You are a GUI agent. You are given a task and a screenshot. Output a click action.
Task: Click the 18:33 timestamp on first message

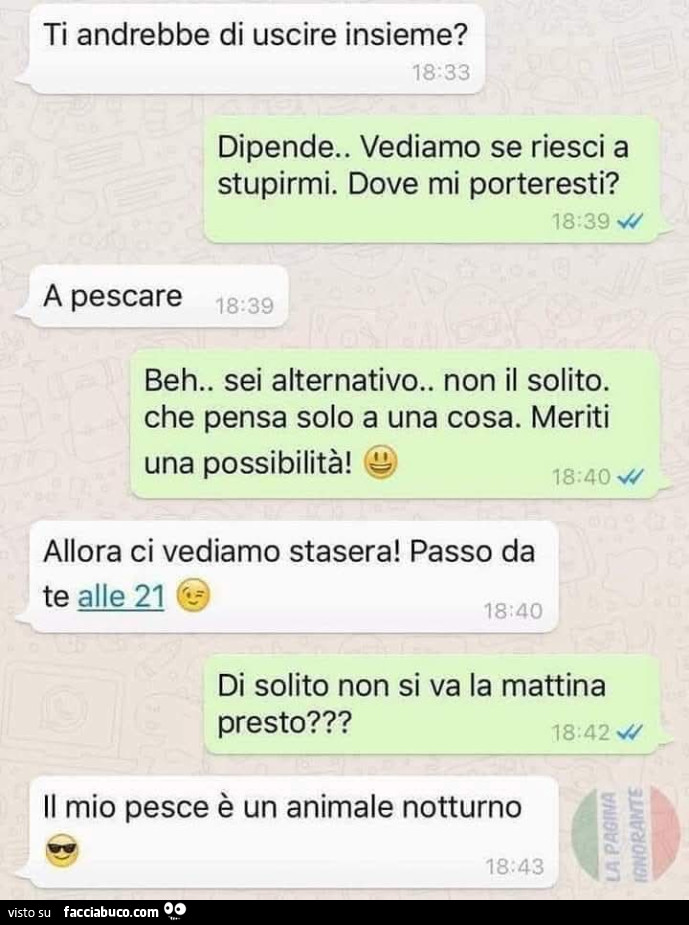coord(441,73)
